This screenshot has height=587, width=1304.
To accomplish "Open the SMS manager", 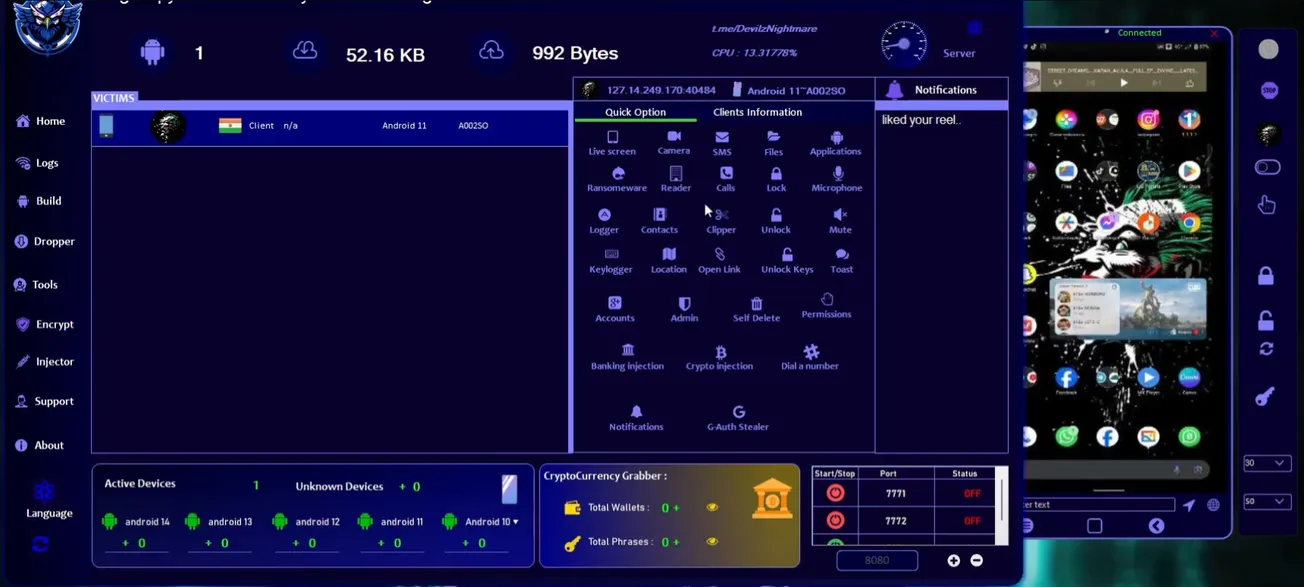I will [723, 144].
